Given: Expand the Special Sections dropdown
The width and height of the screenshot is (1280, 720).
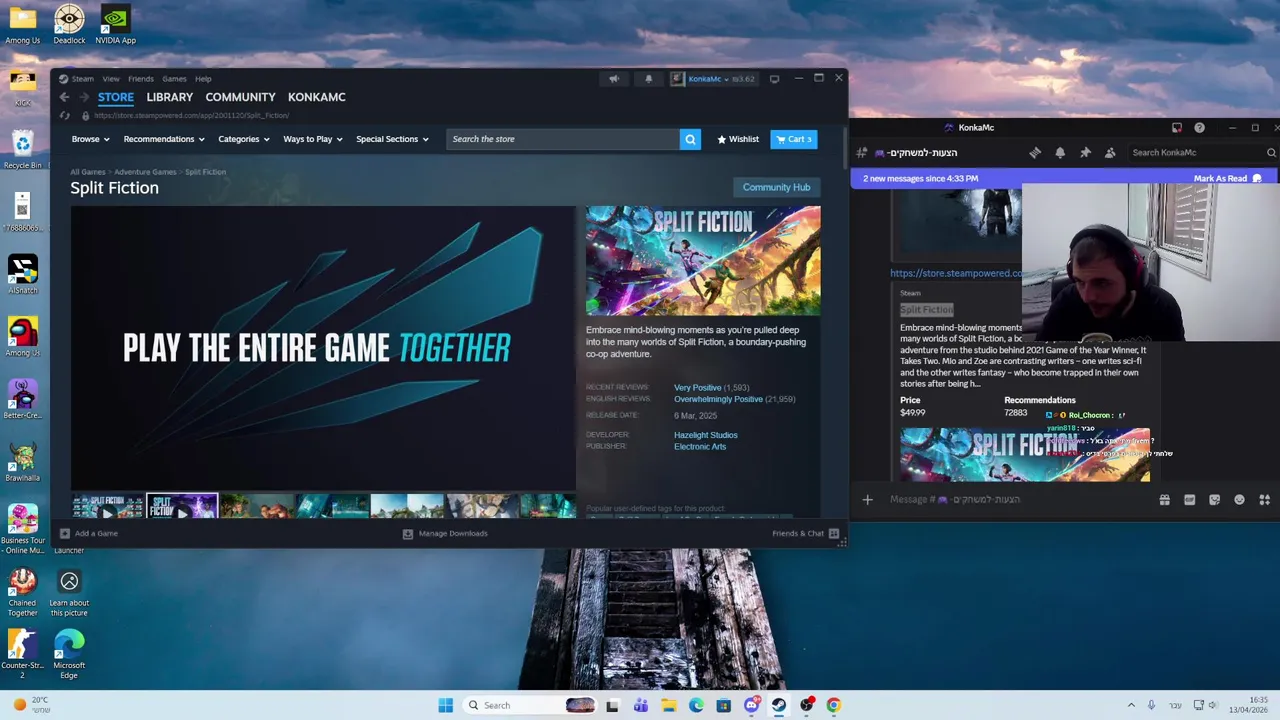Looking at the screenshot, I should pos(392,139).
